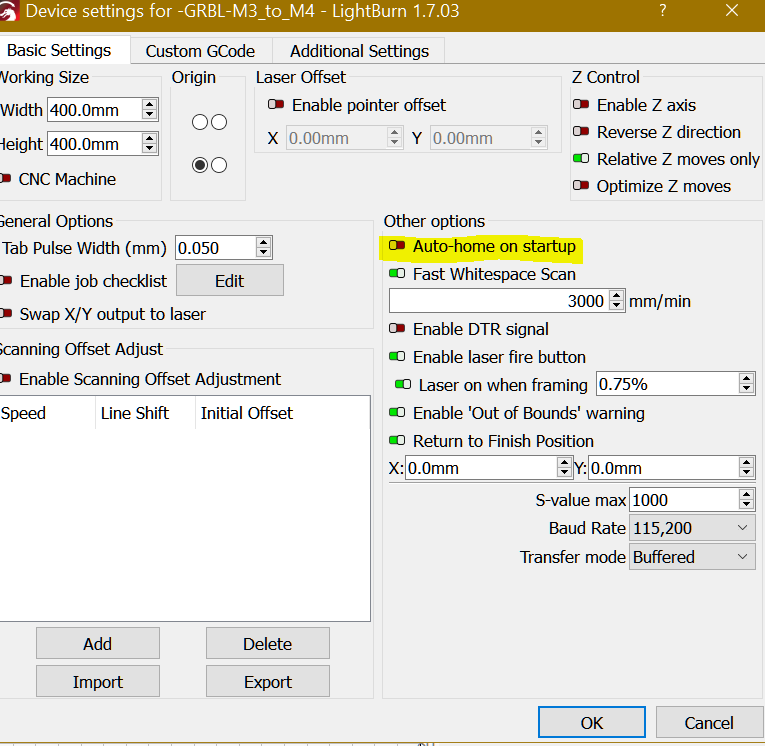Screen dimensions: 765x746
Task: Open the Transfer mode dropdown
Action: click(x=692, y=557)
